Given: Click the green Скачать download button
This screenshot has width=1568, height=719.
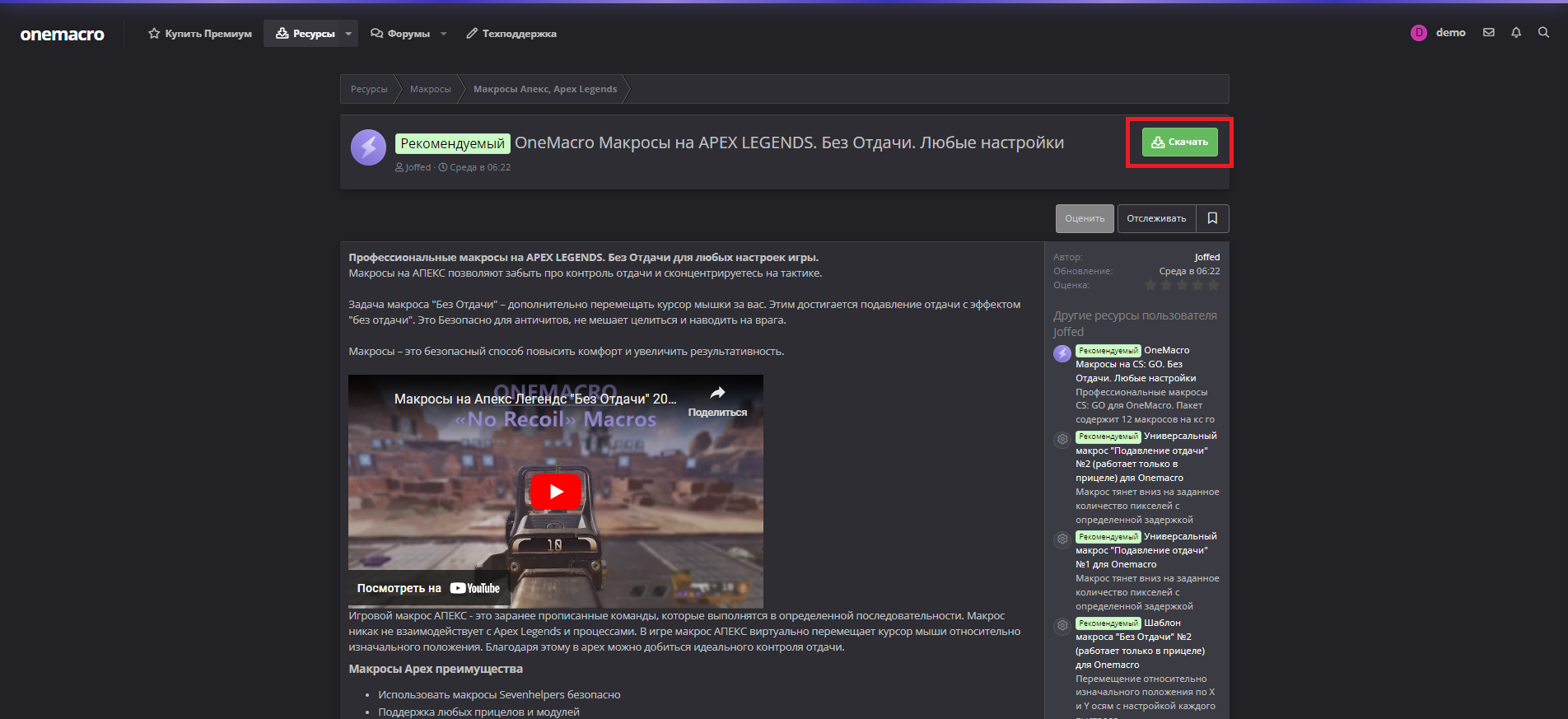Looking at the screenshot, I should tap(1179, 142).
